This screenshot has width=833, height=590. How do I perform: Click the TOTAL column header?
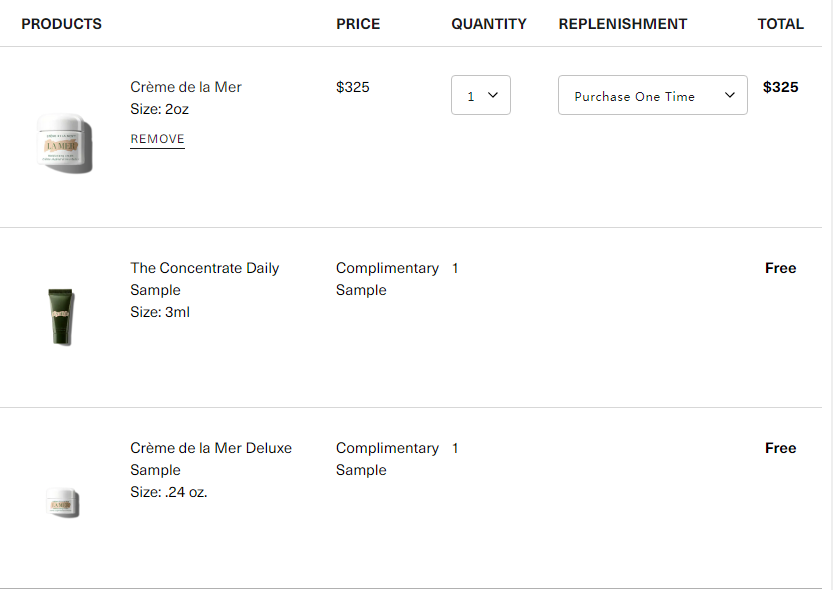(x=780, y=24)
